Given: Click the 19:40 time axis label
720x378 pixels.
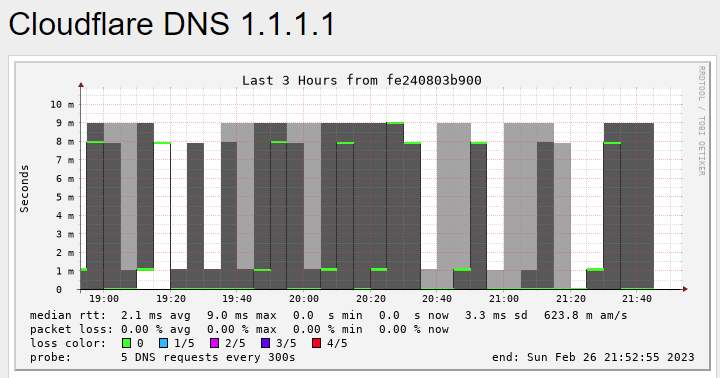Looking at the screenshot, I should [237, 299].
